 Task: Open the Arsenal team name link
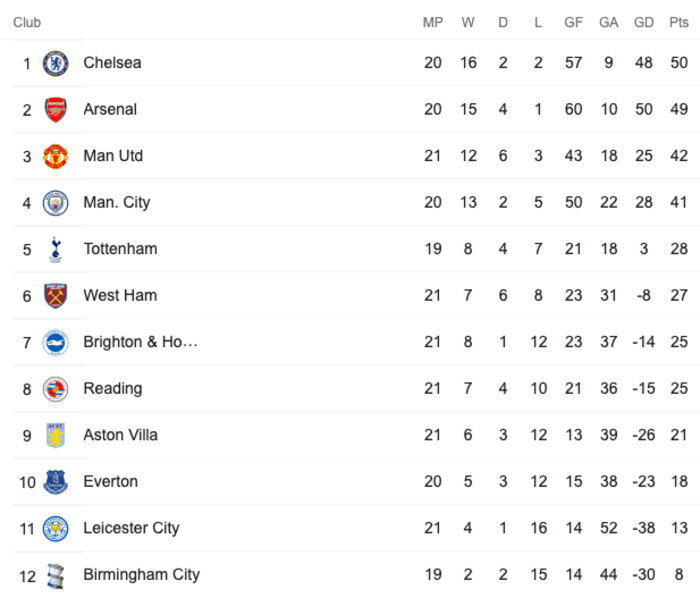click(110, 109)
